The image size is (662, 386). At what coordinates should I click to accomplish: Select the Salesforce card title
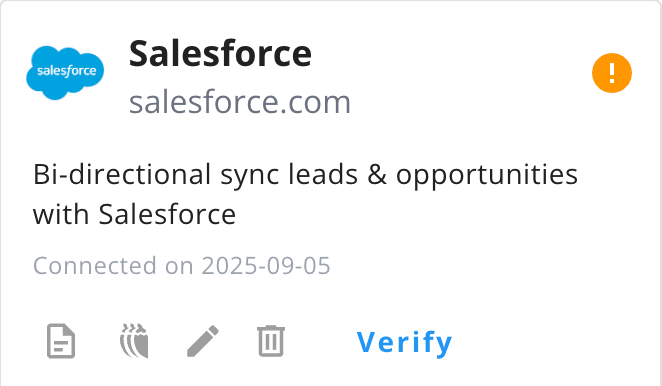click(220, 53)
